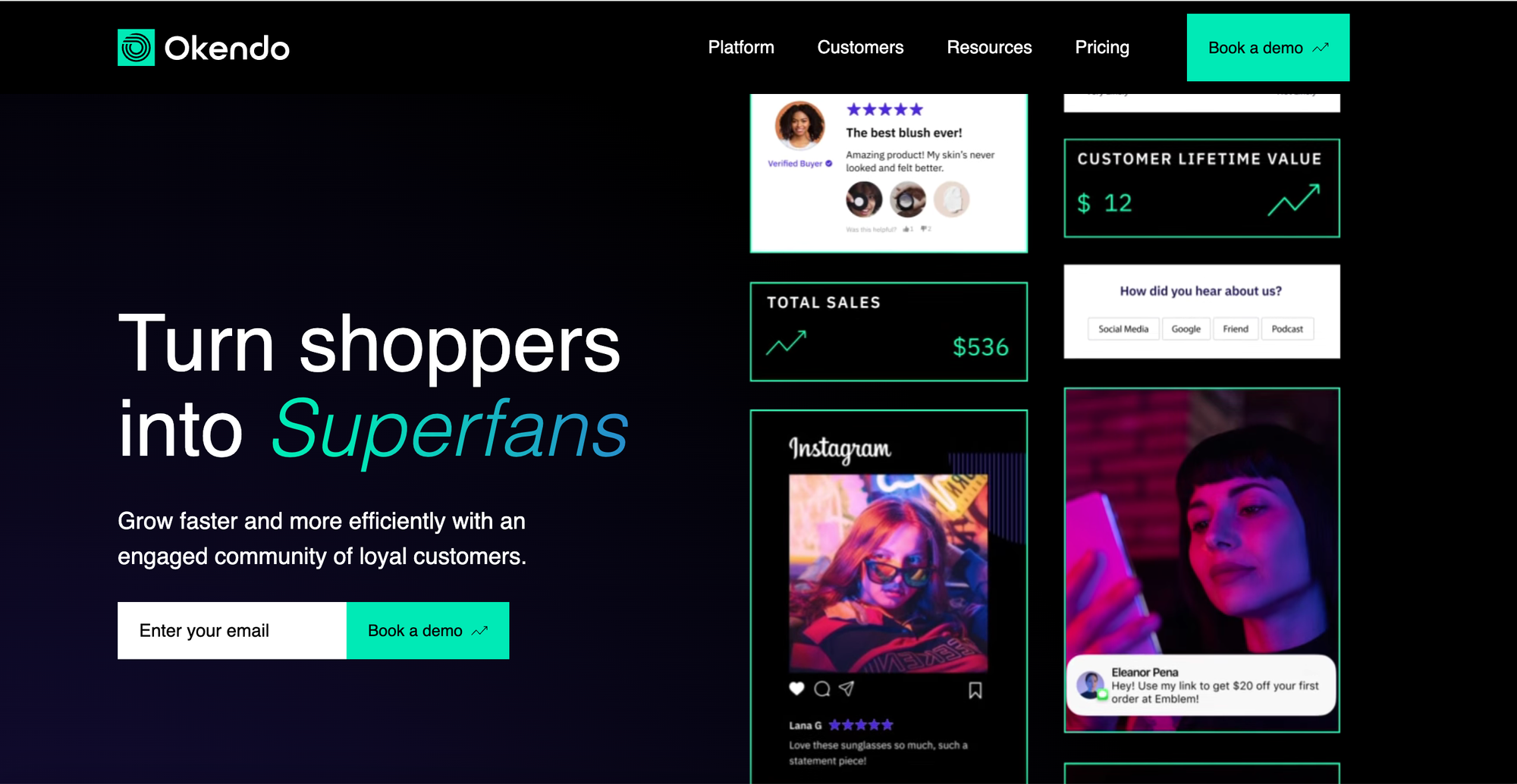
Task: Open the Instagram sunglasses photo thumbnail
Action: coord(888,573)
